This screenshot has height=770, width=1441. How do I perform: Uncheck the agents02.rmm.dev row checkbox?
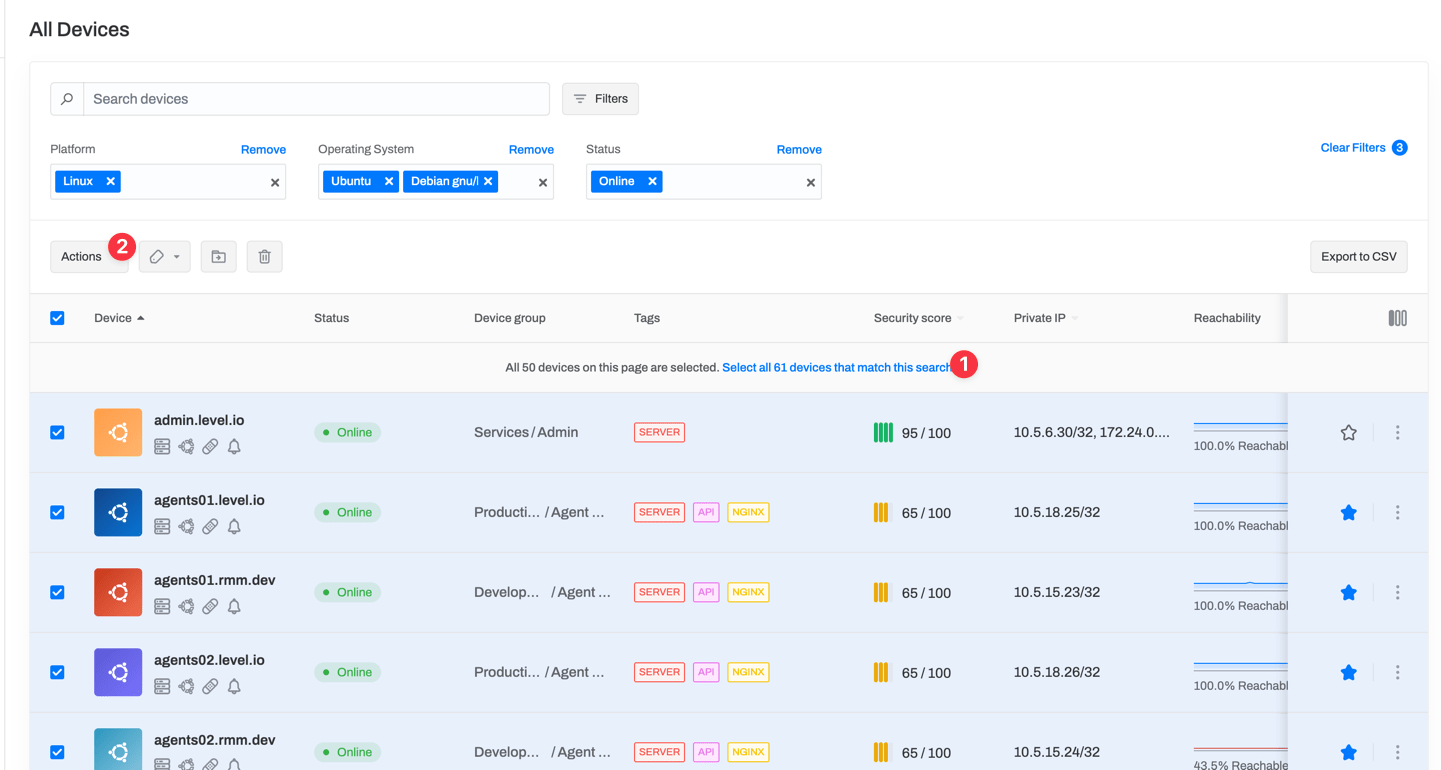pyautogui.click(x=57, y=752)
